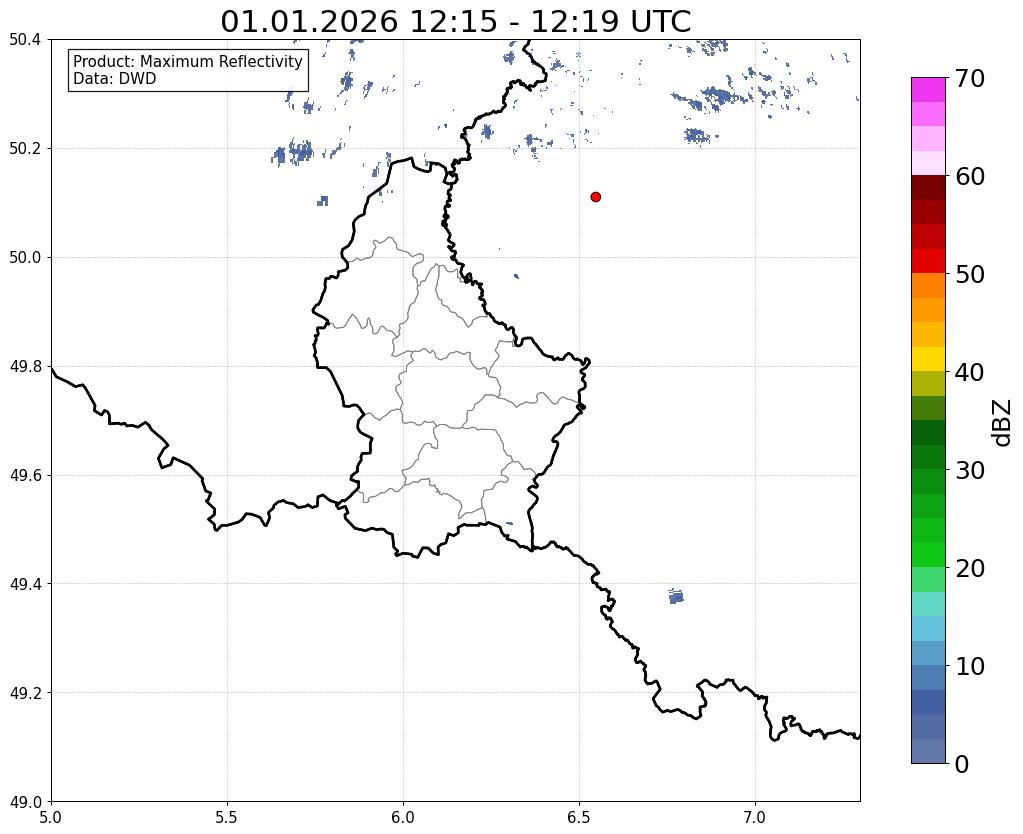Viewport: 1023px width, 834px height.
Task: Click the latitude label '49.6'
Action: point(25,475)
